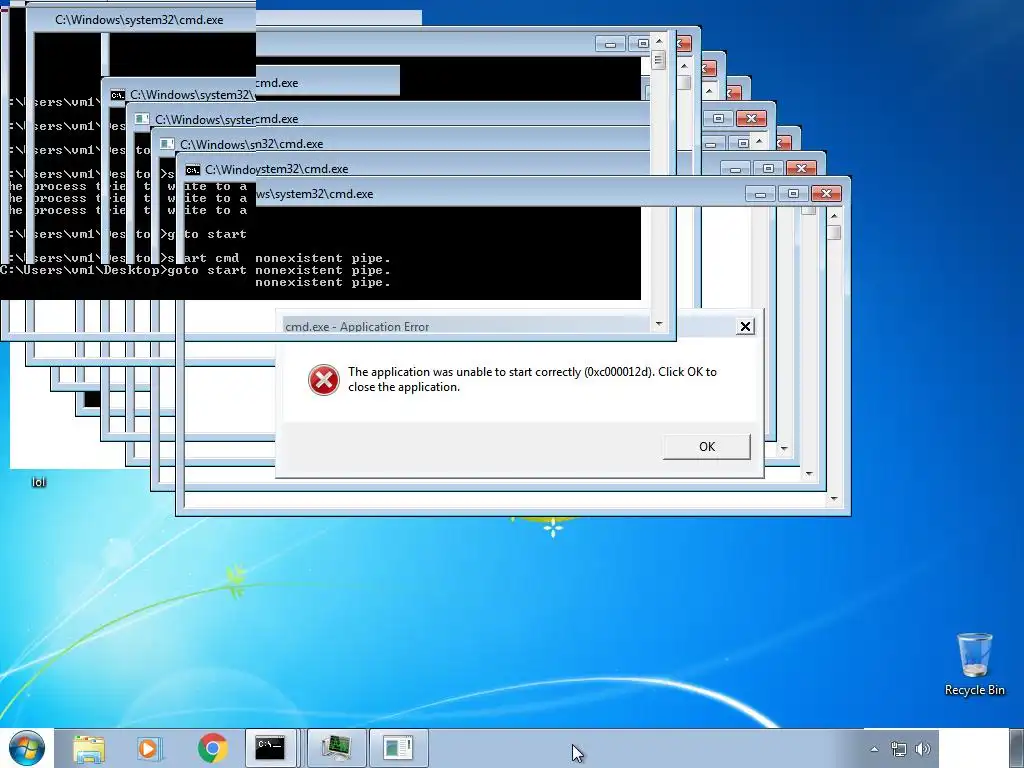This screenshot has width=1024, height=768.
Task: Launch Windows Media Player from the taskbar
Action: point(148,748)
